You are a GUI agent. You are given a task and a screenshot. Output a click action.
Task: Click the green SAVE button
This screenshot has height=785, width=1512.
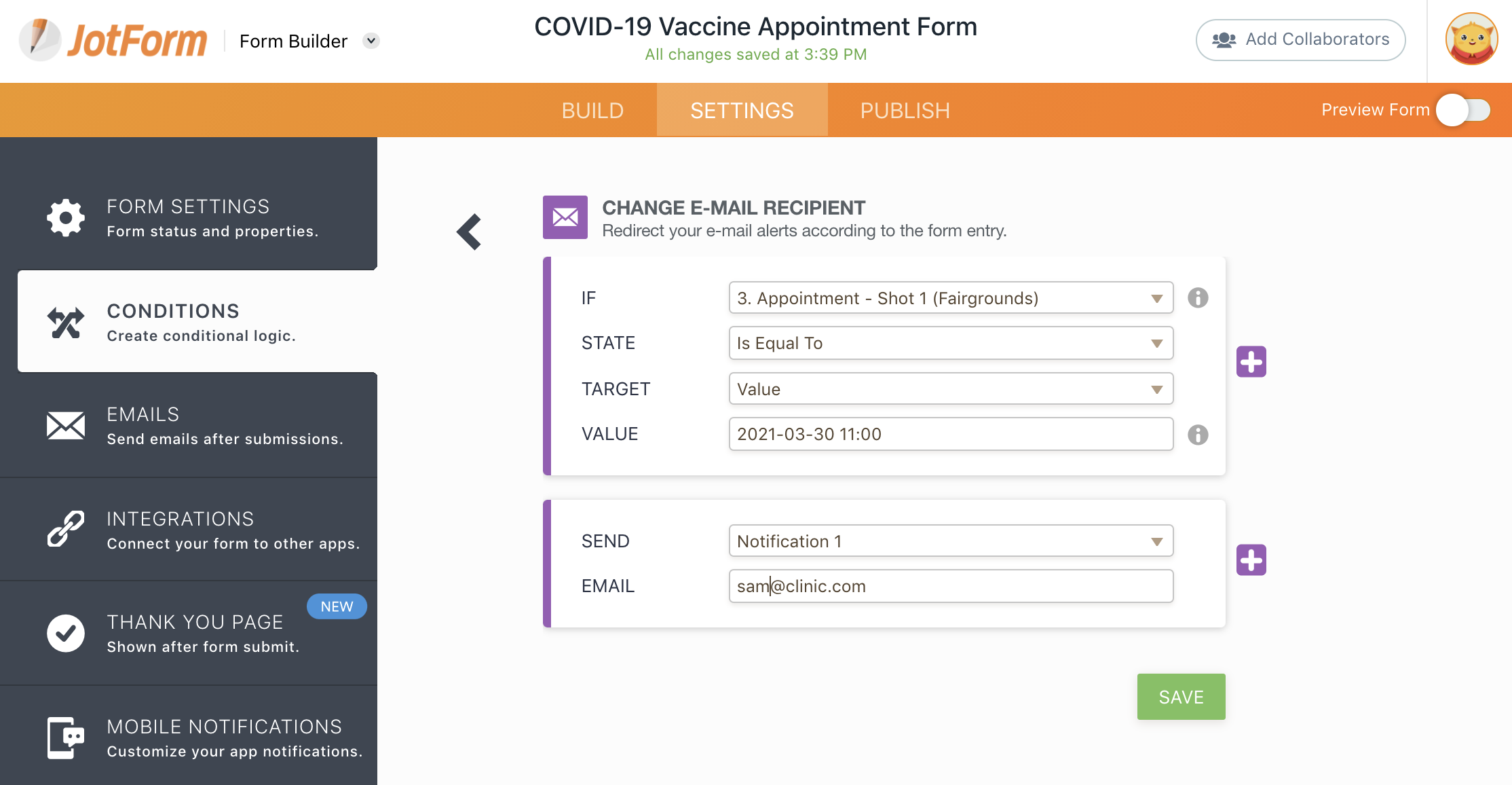click(1181, 697)
